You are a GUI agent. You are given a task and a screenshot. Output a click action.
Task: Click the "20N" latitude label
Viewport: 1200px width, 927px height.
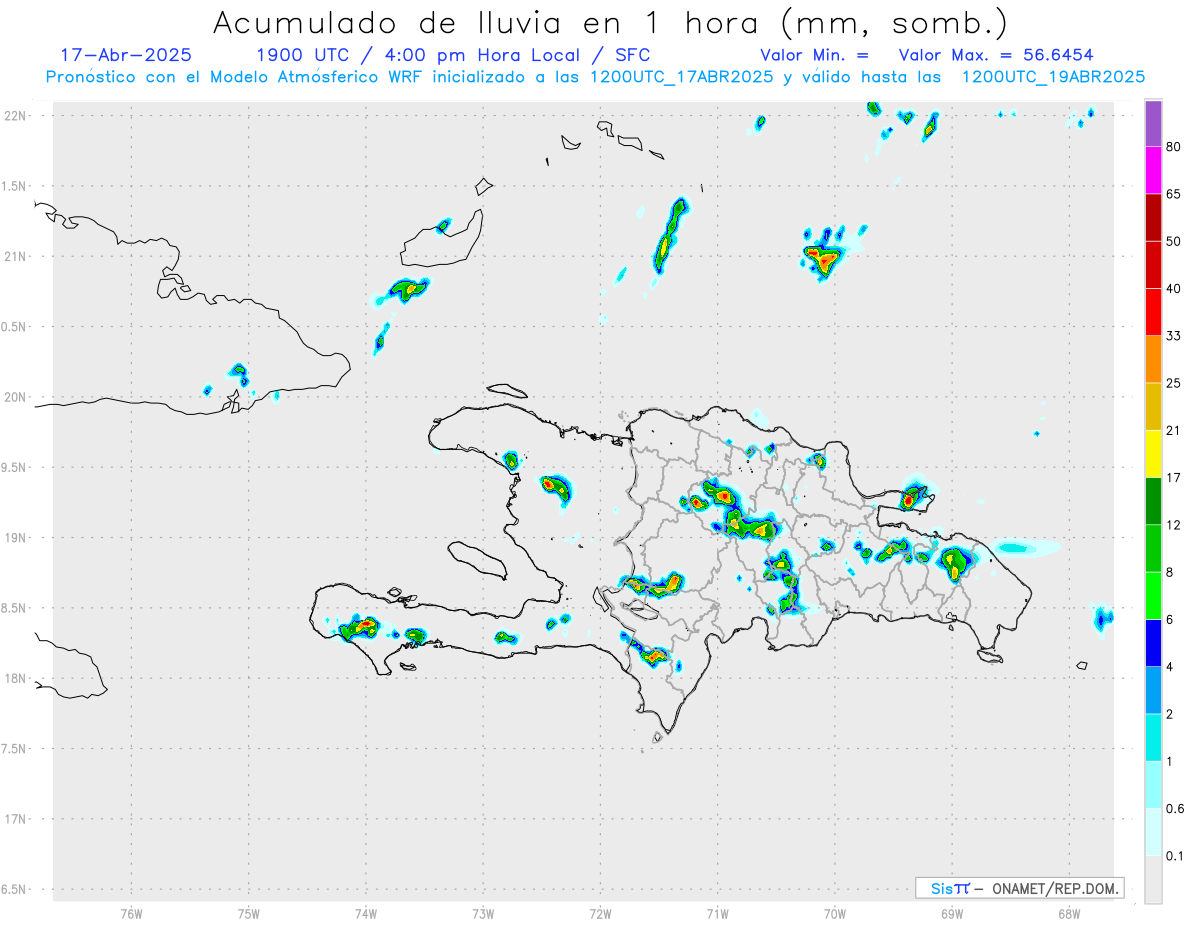tap(15, 397)
